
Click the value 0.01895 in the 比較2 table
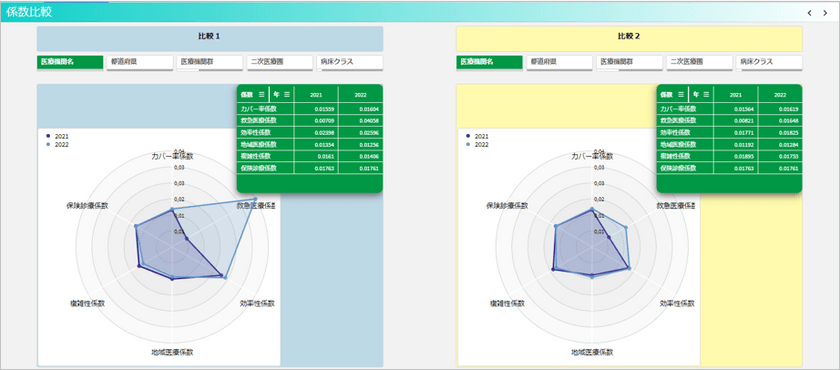[745, 156]
